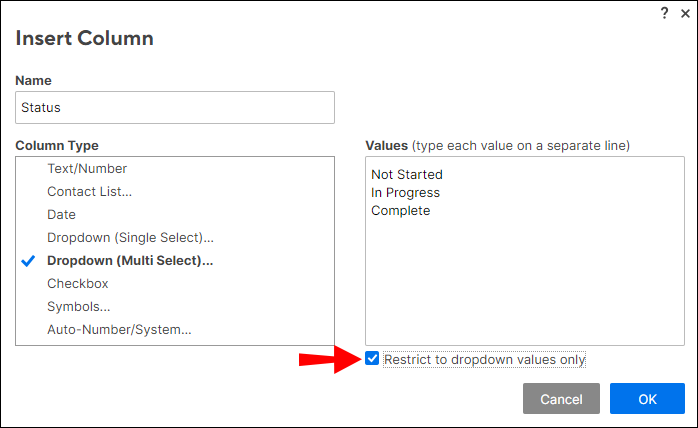Confirm with the OK button
The image size is (698, 428).
[647, 399]
